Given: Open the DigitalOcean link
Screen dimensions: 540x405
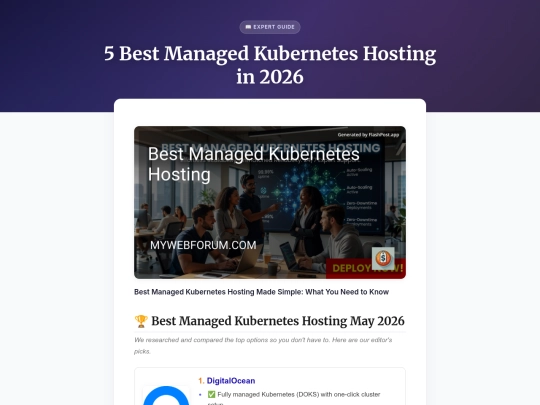Looking at the screenshot, I should [x=231, y=381].
